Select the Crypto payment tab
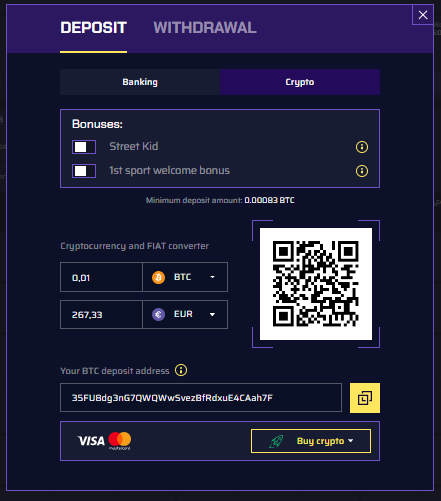Viewport: 441px width, 501px height. [x=300, y=82]
